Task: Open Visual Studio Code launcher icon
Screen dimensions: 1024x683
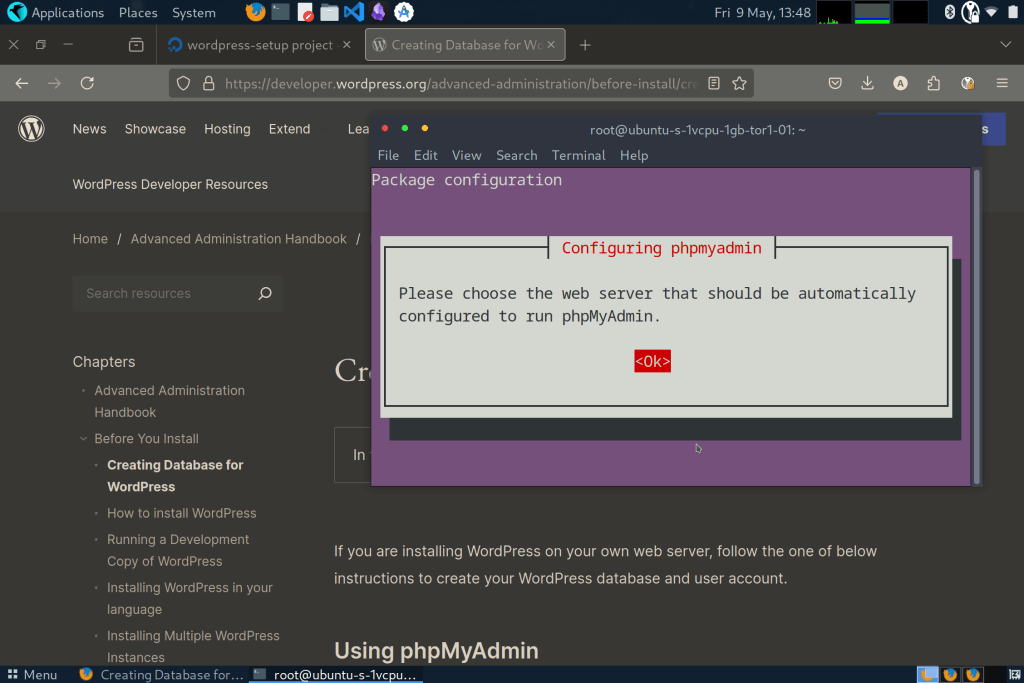Action: click(353, 12)
